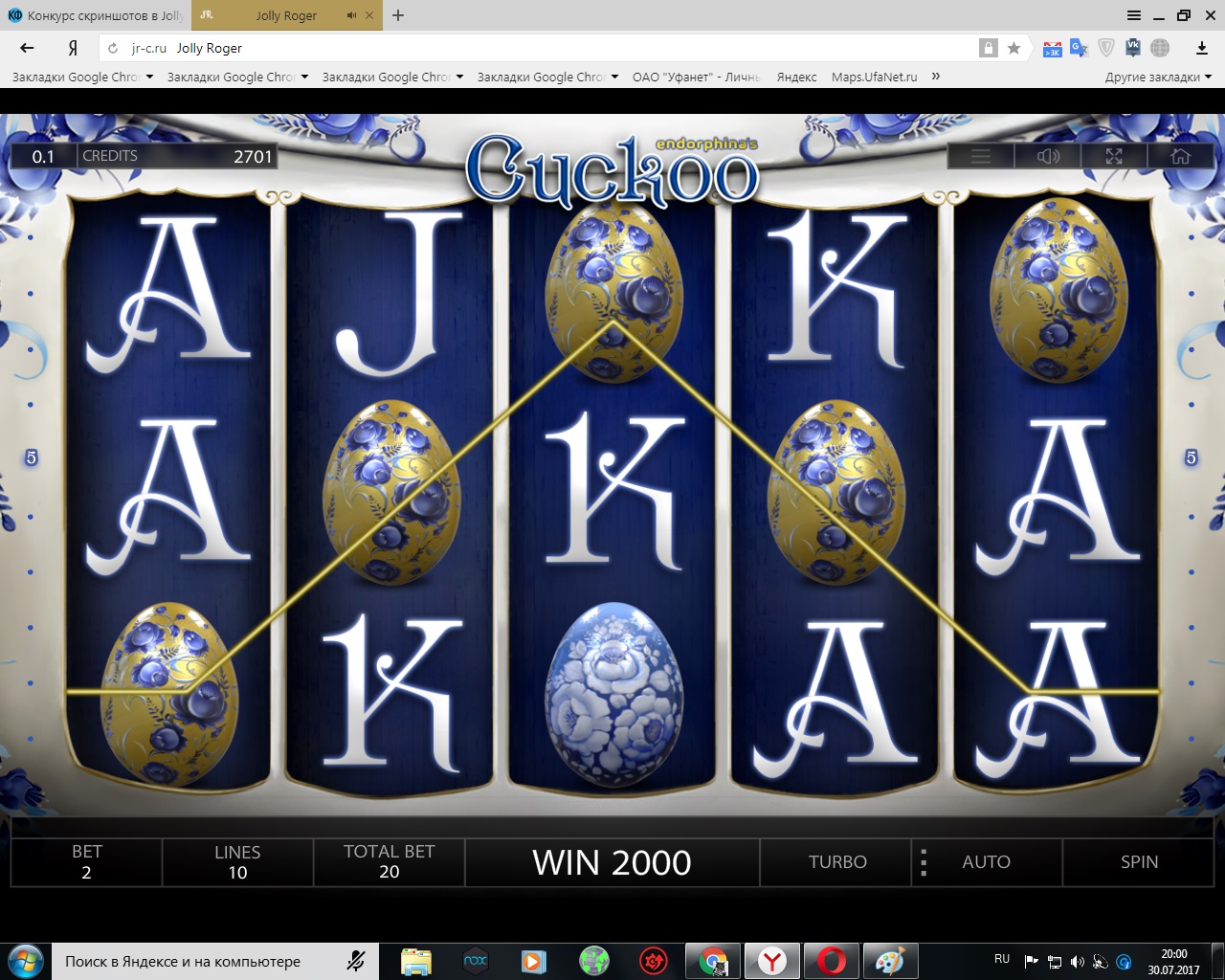Image resolution: width=1225 pixels, height=980 pixels.
Task: Open the Яндекс bookmark
Action: [796, 77]
